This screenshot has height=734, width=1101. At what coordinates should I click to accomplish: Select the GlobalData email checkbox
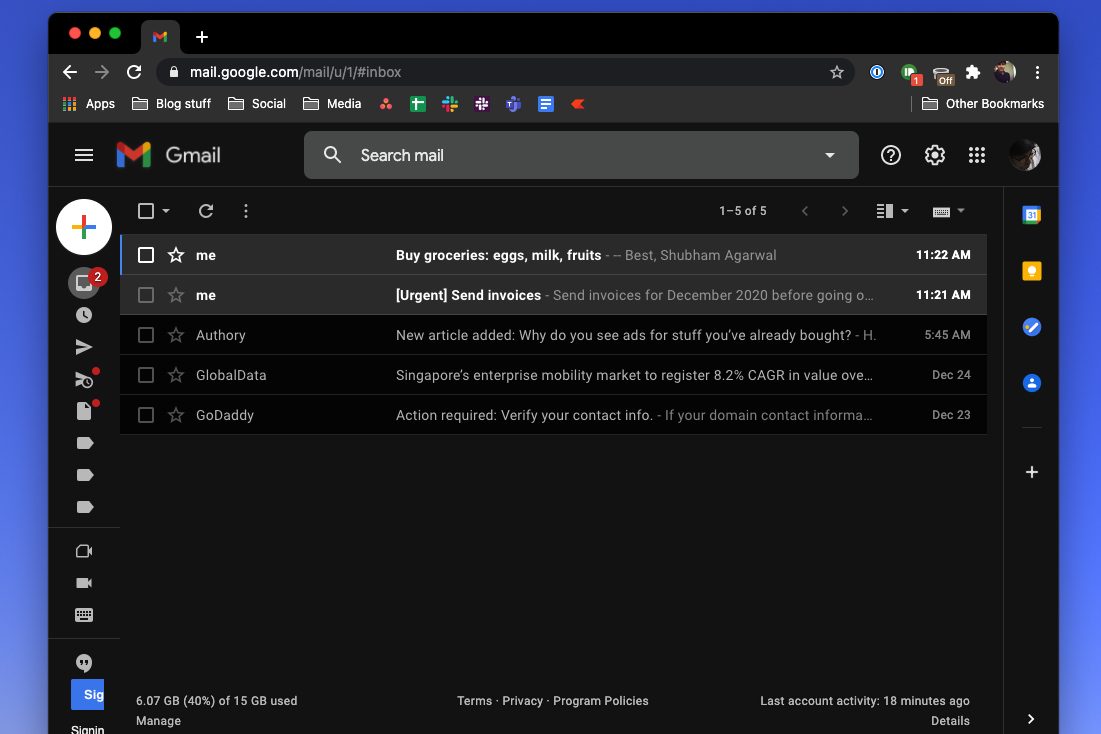145,375
